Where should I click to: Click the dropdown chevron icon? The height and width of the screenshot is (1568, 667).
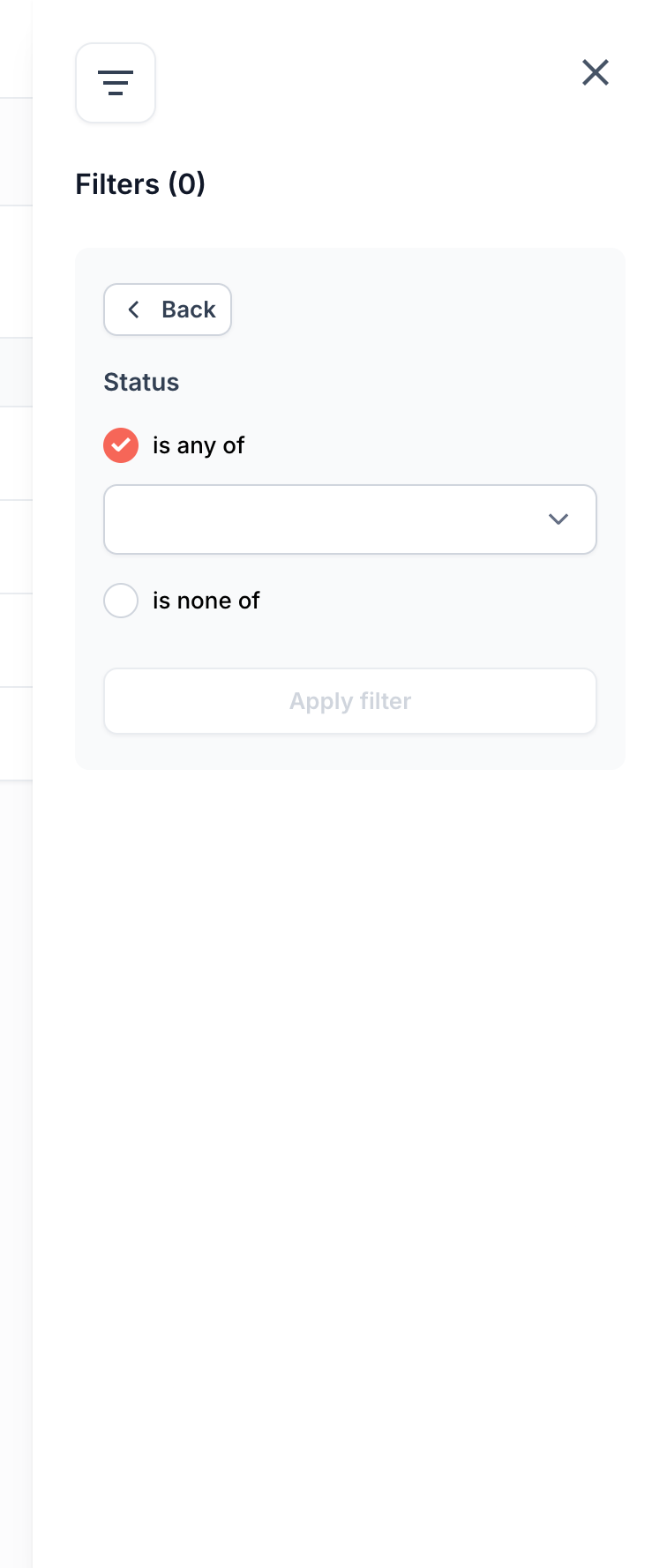pyautogui.click(x=558, y=519)
